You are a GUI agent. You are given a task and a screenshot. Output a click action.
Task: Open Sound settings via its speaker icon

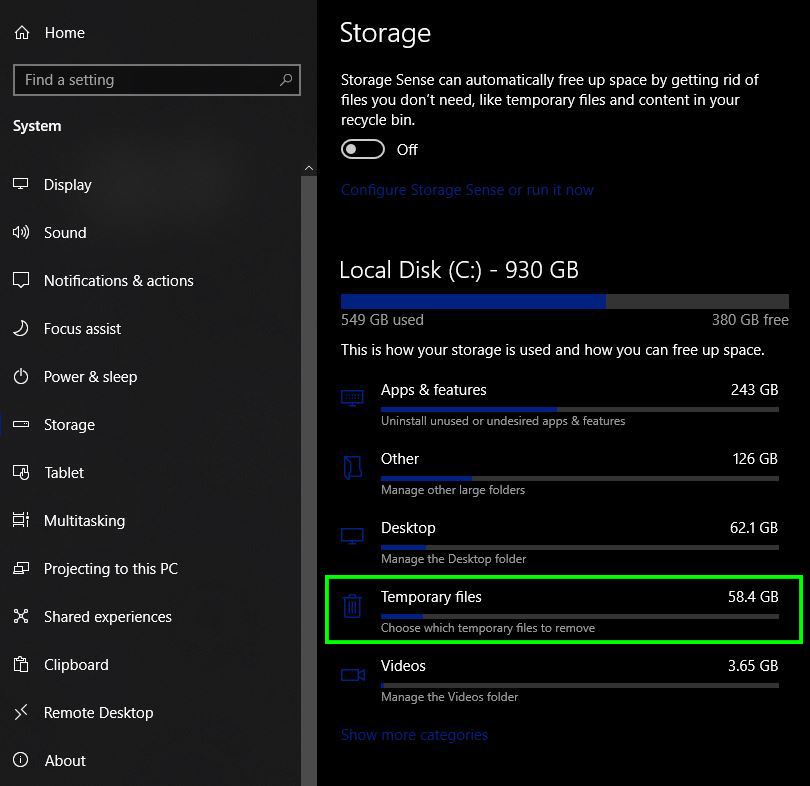click(x=21, y=232)
